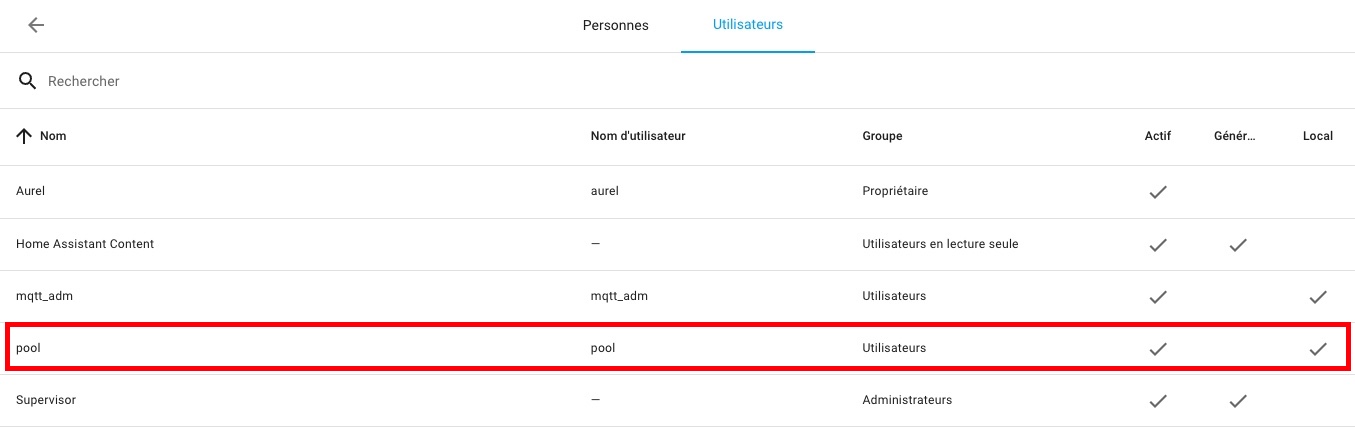Screen dimensions: 1355x436
Task: Click pool's Actif checkmark
Action: pos(1158,349)
